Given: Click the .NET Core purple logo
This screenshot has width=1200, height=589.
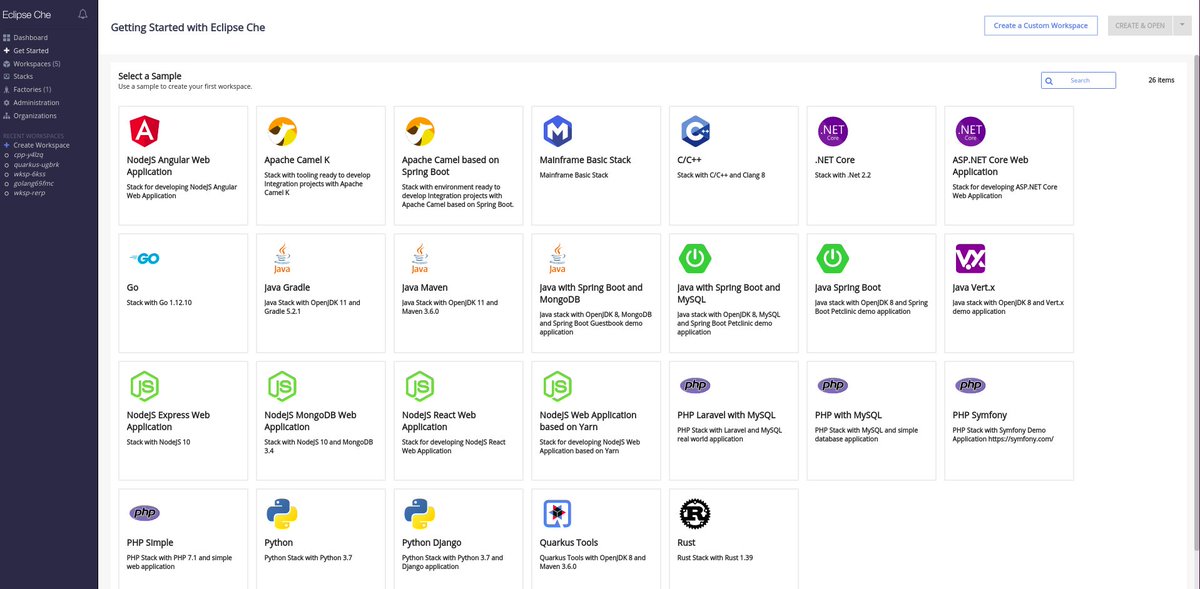Looking at the screenshot, I should pyautogui.click(x=833, y=131).
